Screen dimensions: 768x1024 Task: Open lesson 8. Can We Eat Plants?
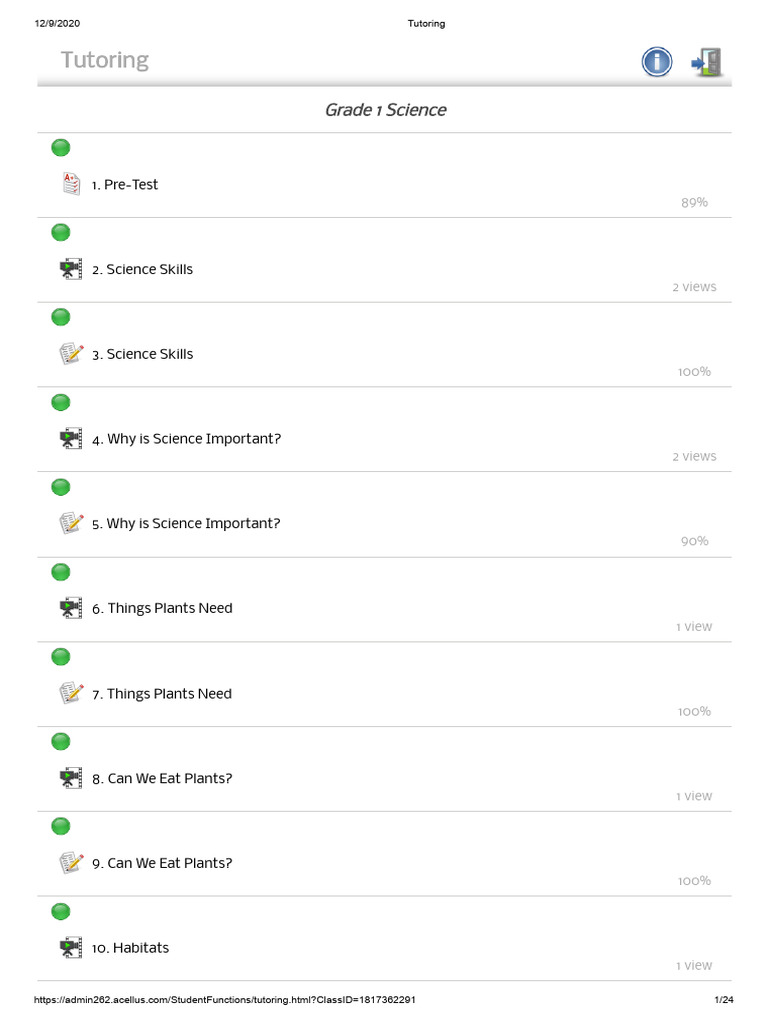click(x=162, y=779)
